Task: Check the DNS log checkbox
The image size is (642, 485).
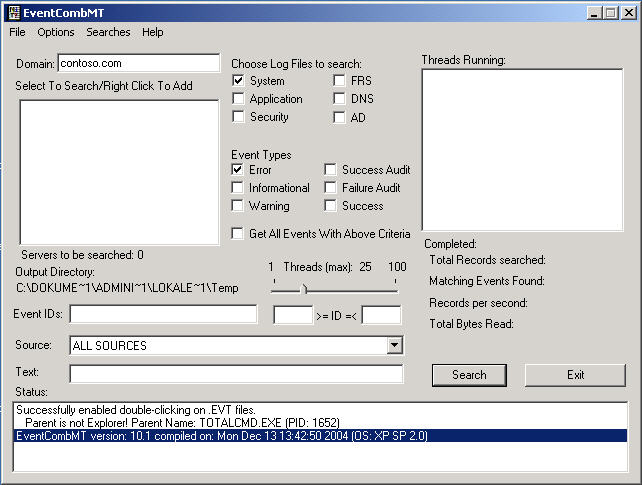Action: tap(339, 99)
